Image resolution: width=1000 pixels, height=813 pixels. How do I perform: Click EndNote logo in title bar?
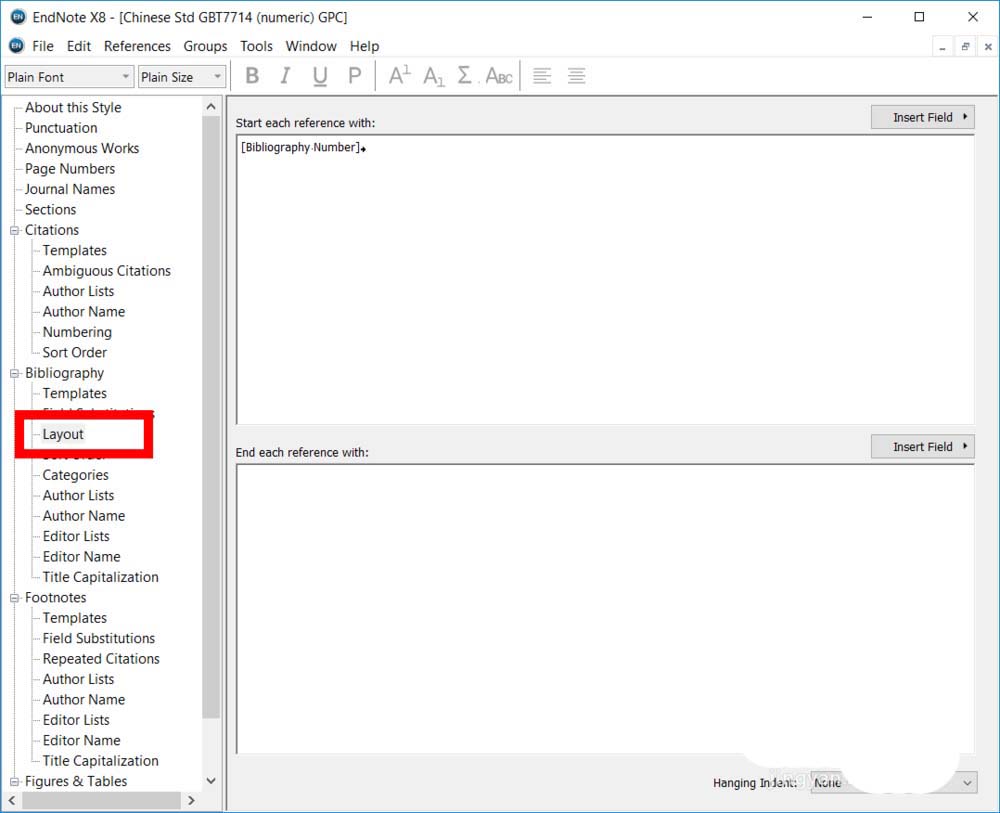point(18,17)
